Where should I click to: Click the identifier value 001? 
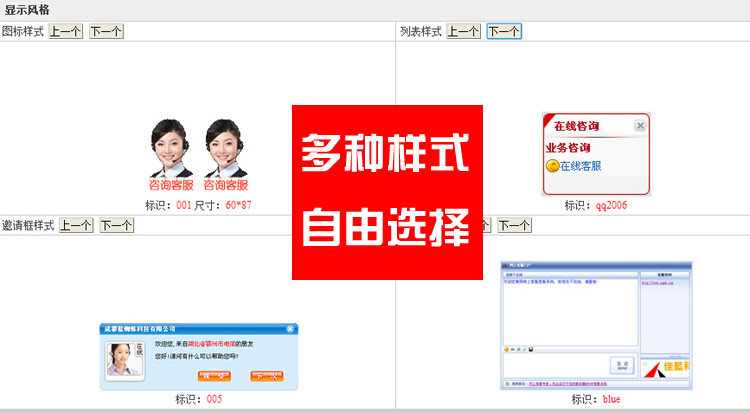click(184, 205)
